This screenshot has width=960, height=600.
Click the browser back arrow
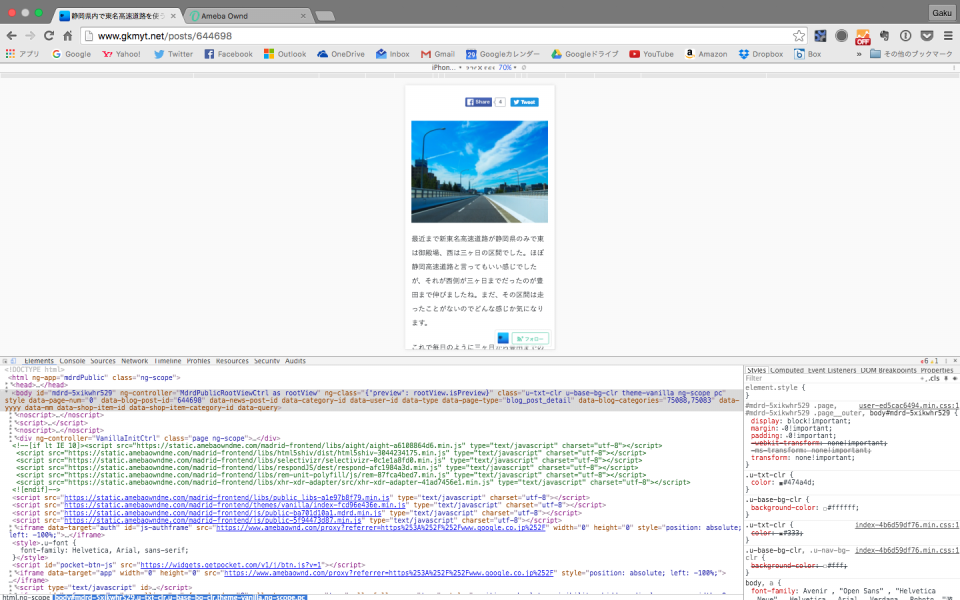pyautogui.click(x=11, y=36)
